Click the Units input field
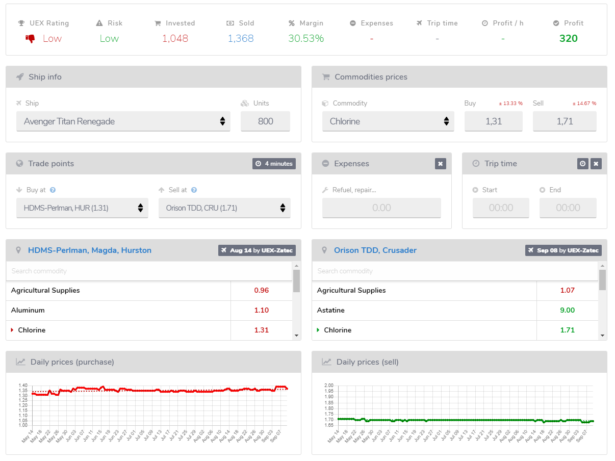Image resolution: width=615 pixels, height=461 pixels. (x=265, y=121)
